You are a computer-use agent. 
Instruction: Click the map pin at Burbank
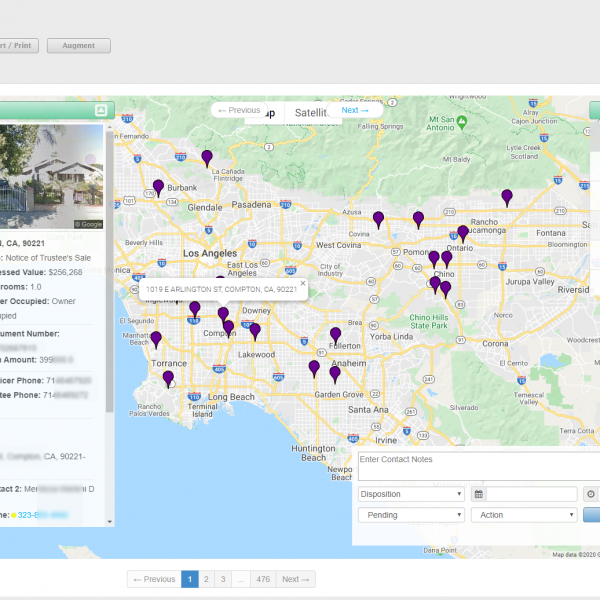click(158, 187)
